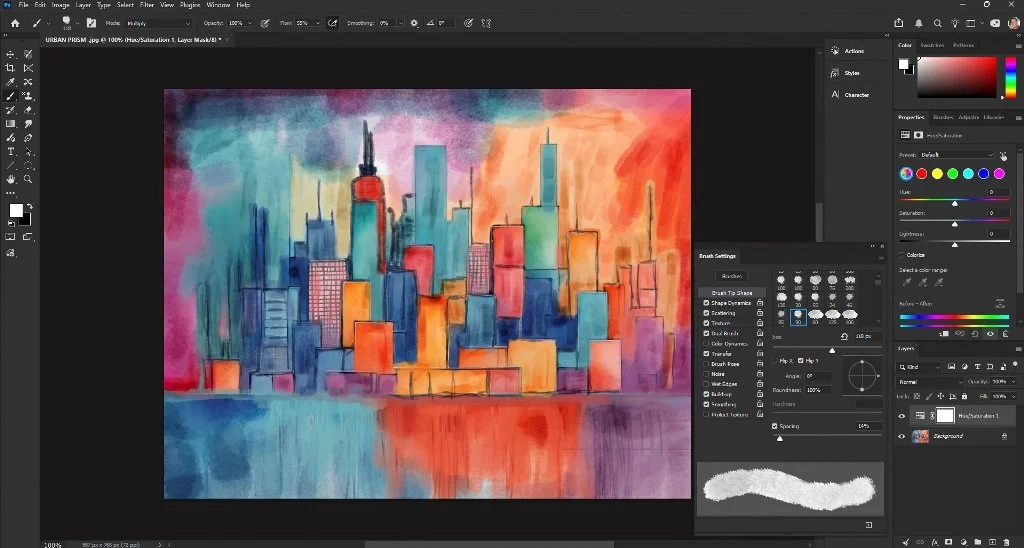
Task: Click the restore original brush size button
Action: [x=844, y=336]
